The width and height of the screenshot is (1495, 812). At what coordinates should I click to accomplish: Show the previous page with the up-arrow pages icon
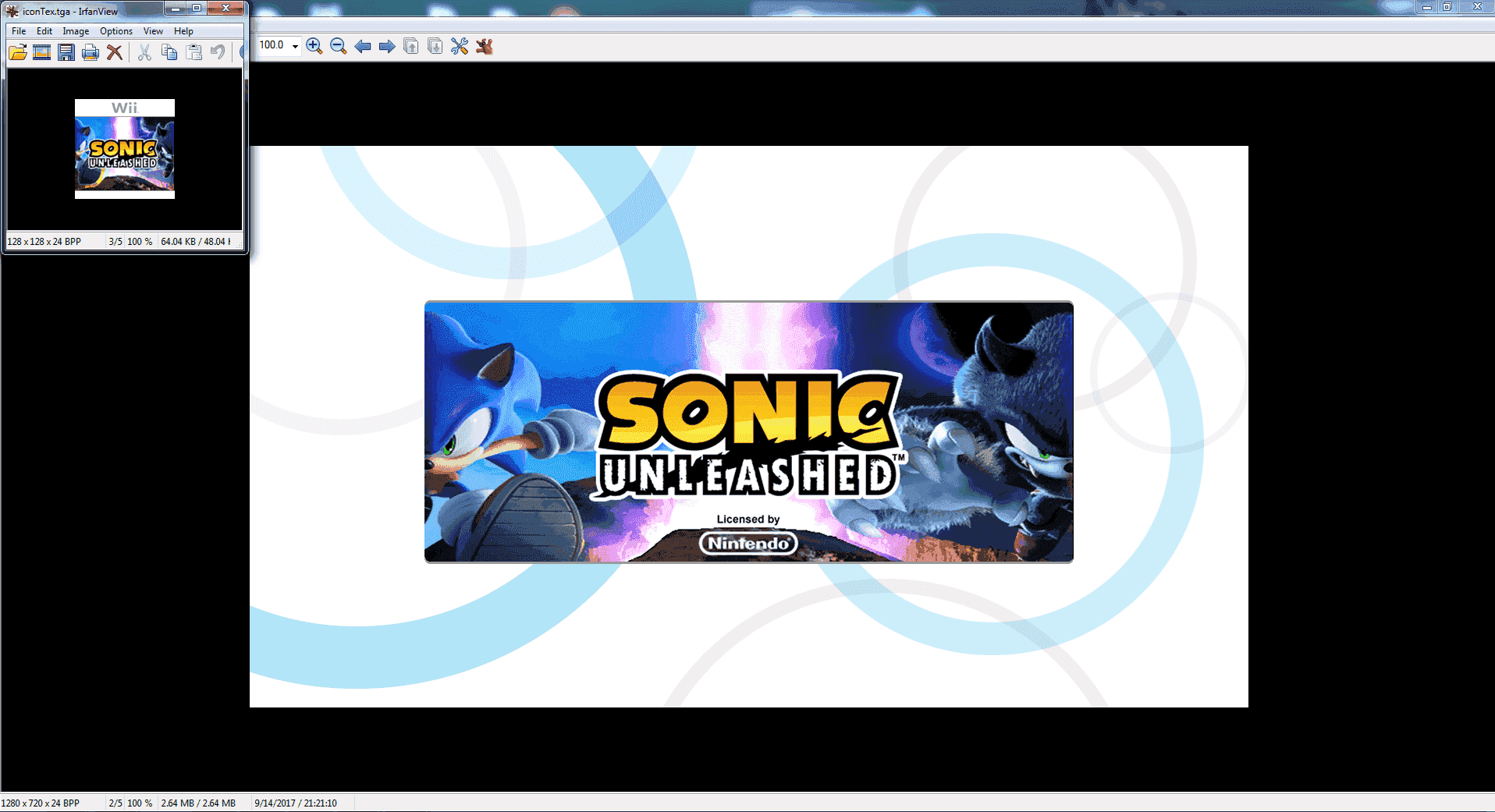pyautogui.click(x=411, y=46)
